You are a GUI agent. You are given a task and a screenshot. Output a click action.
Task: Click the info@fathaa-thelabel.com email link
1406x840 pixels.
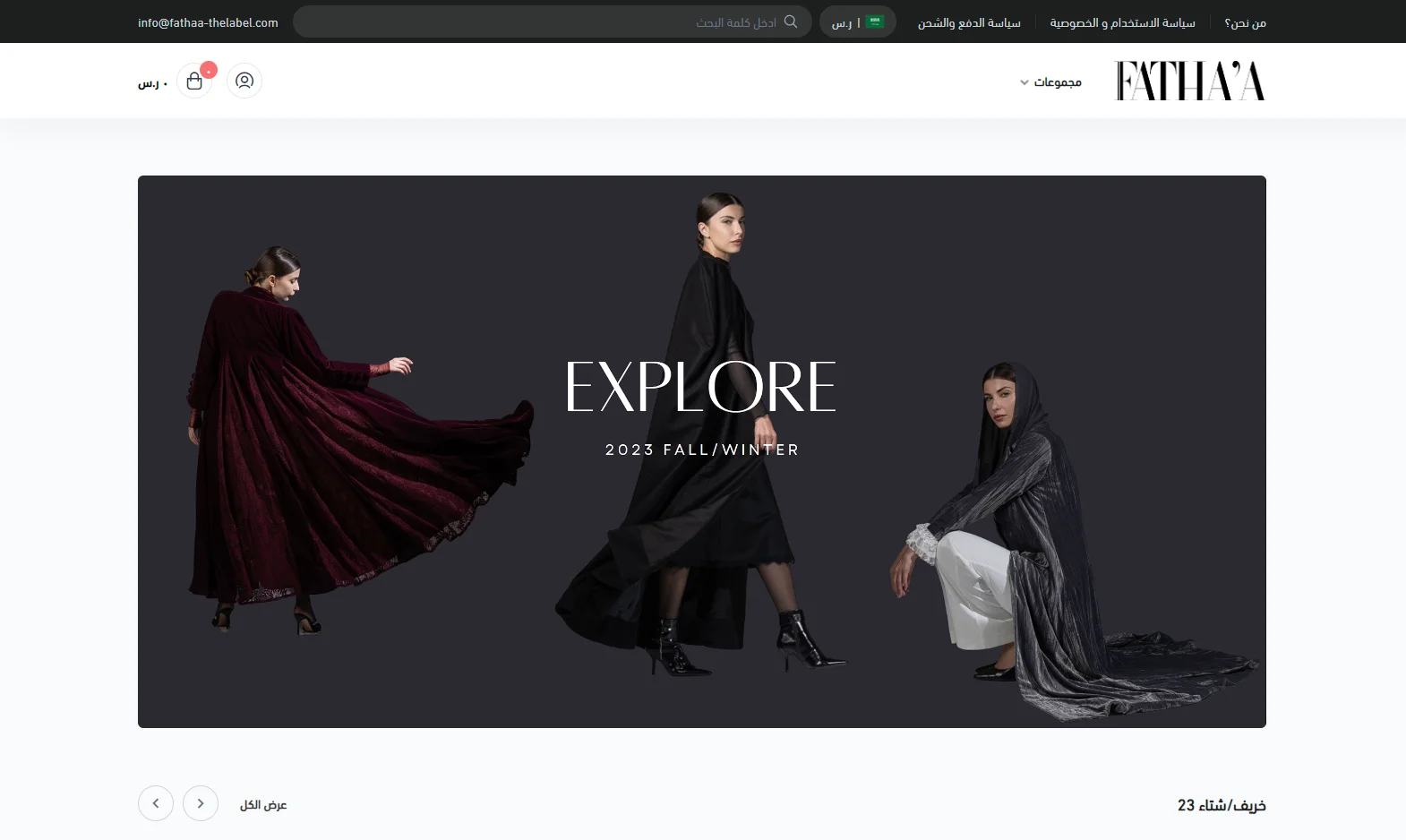tap(208, 22)
